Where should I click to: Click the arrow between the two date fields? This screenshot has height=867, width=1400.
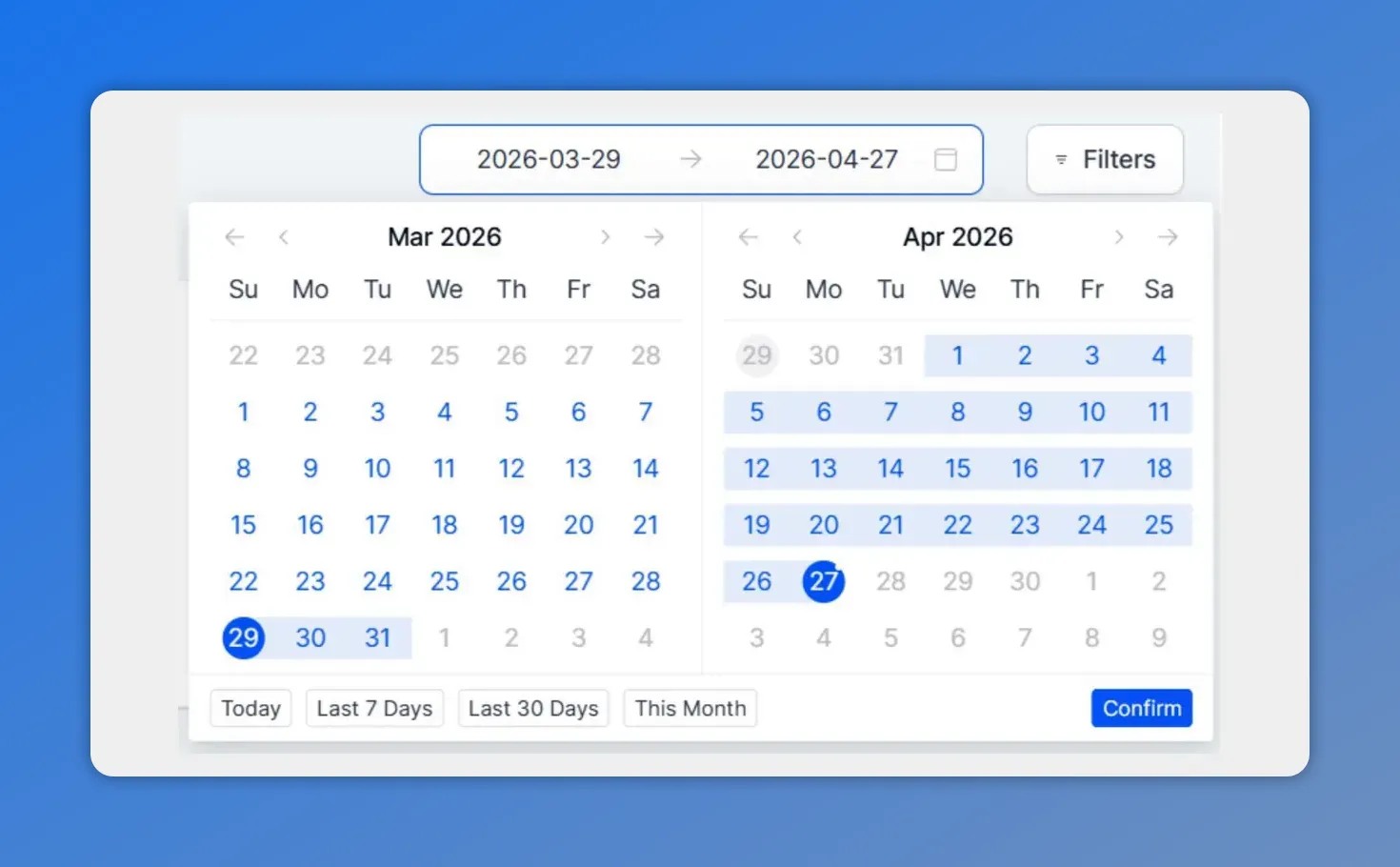point(690,159)
